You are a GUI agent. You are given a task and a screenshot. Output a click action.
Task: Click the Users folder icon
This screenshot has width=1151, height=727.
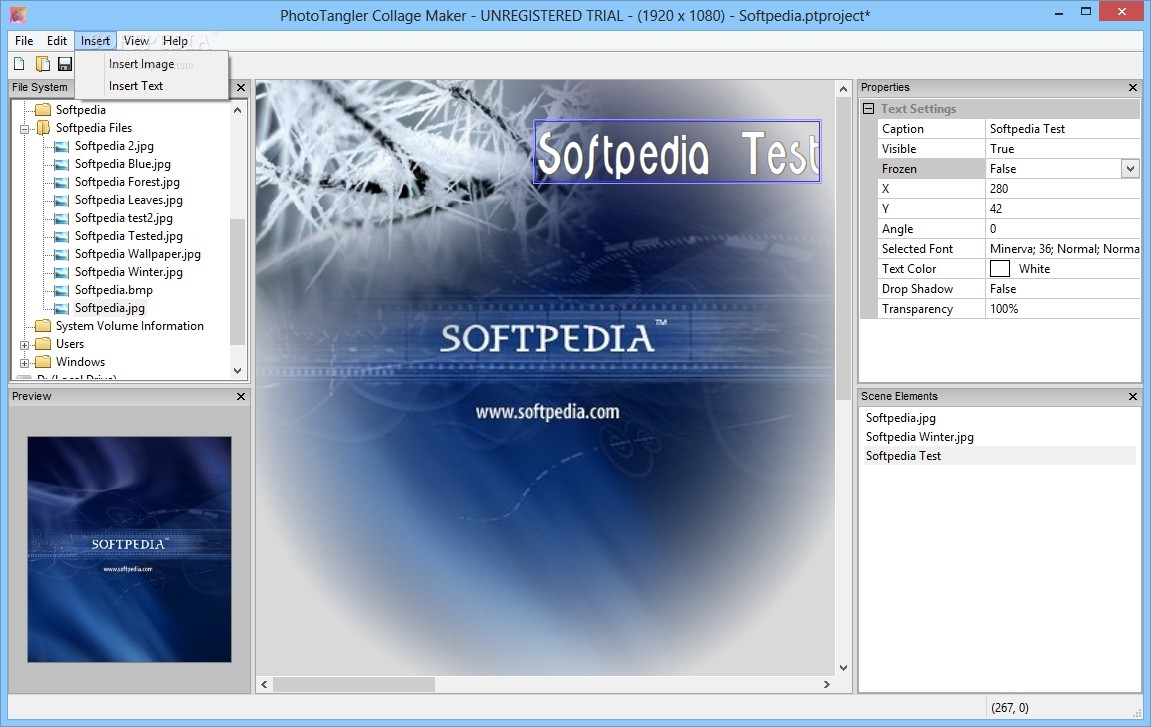pyautogui.click(x=43, y=344)
